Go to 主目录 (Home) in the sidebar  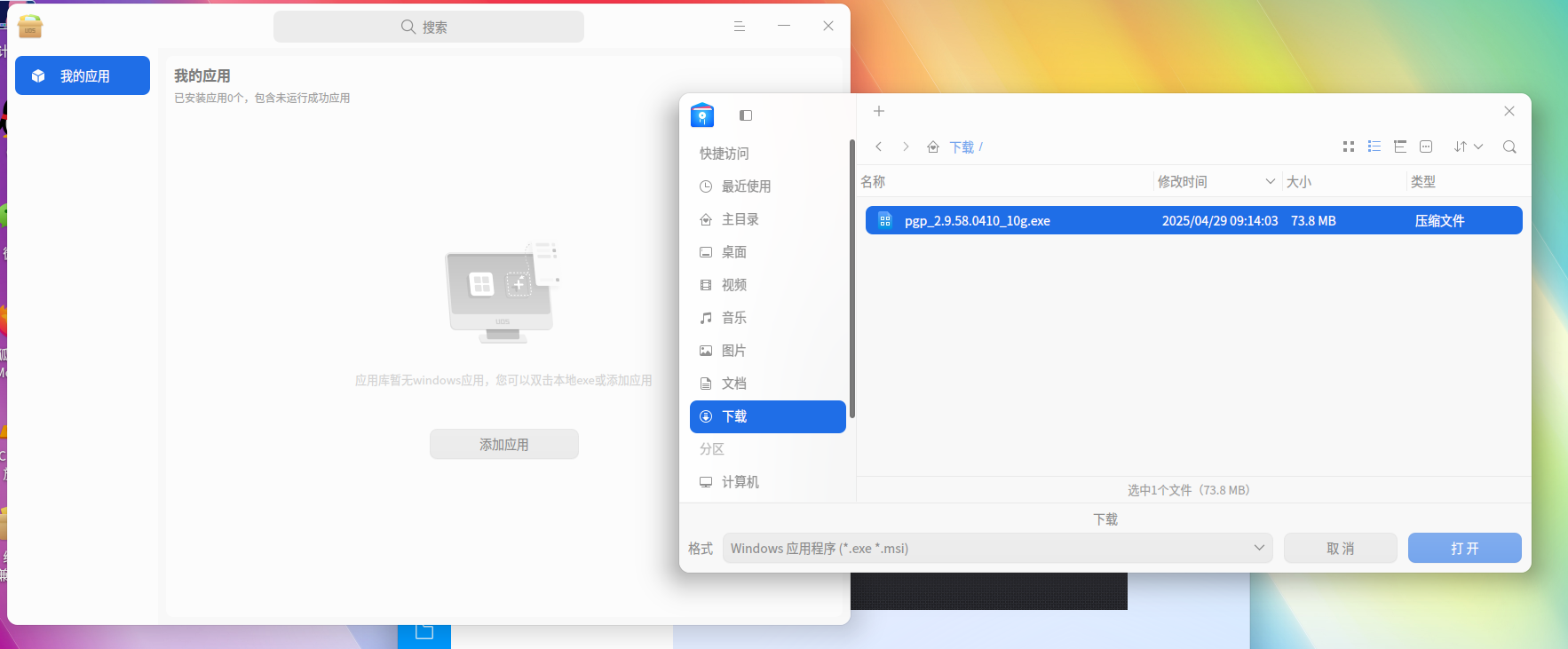768,219
